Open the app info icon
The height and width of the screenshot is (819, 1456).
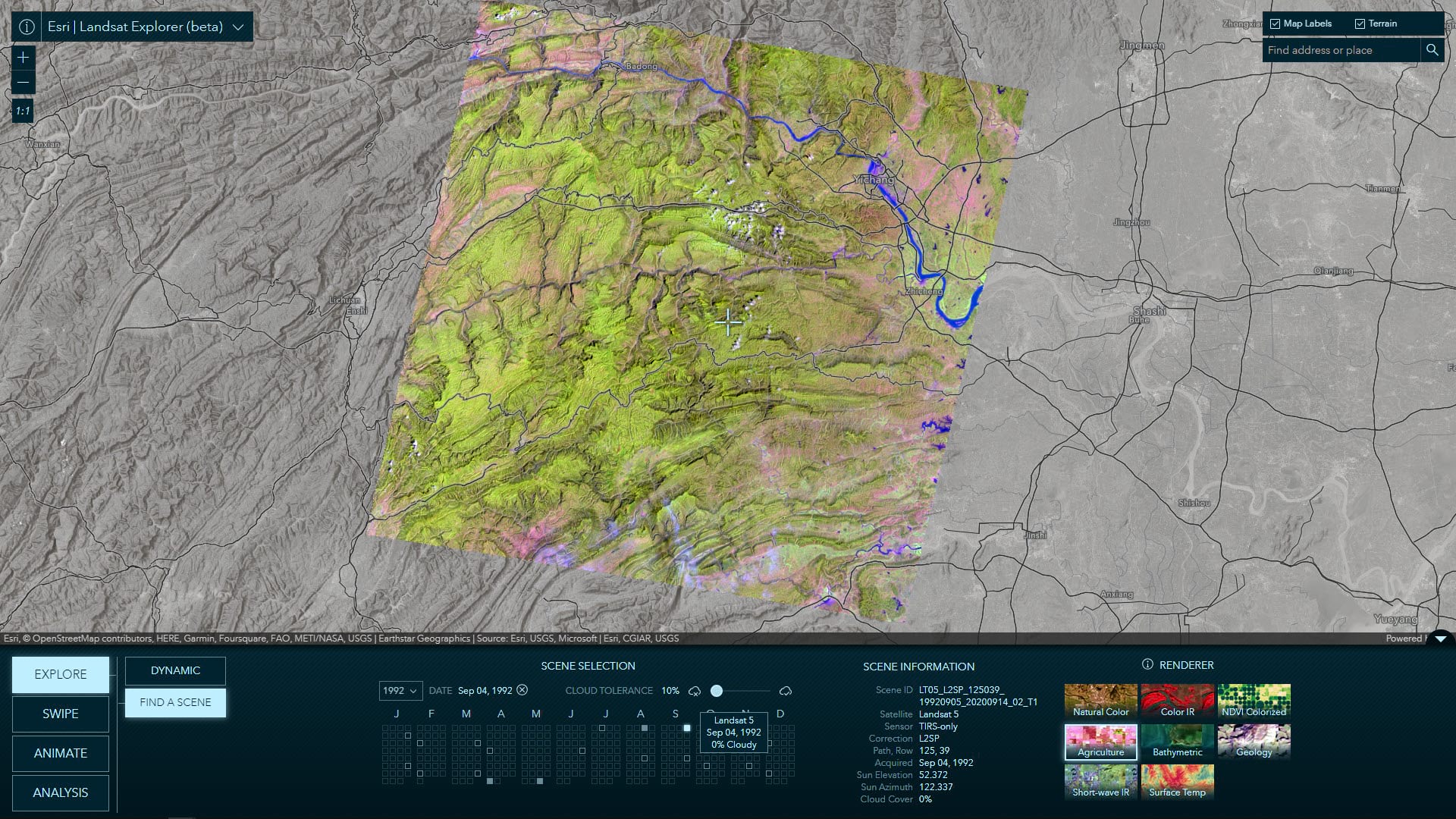pos(27,27)
